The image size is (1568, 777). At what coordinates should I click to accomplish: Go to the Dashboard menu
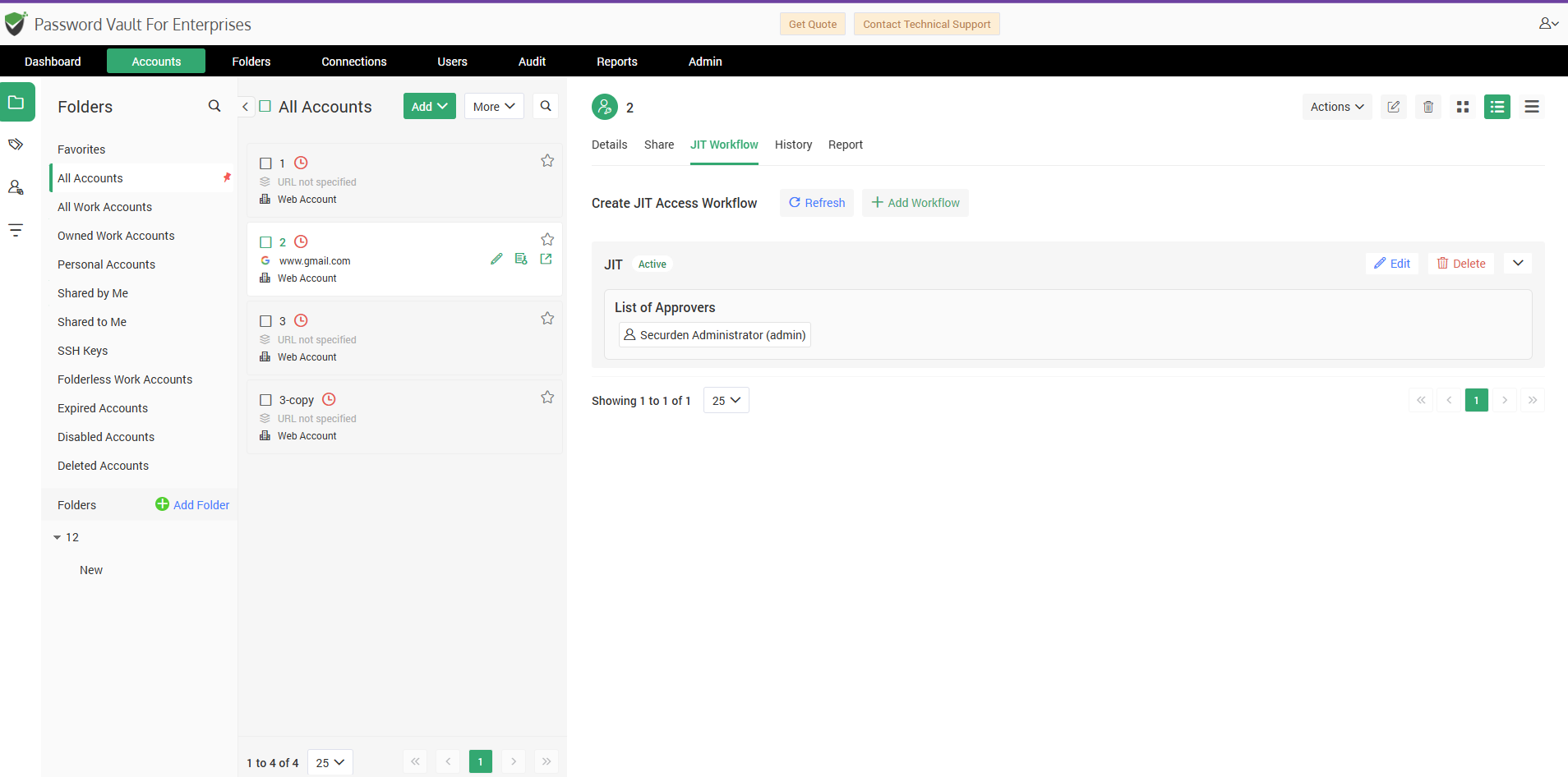point(53,62)
